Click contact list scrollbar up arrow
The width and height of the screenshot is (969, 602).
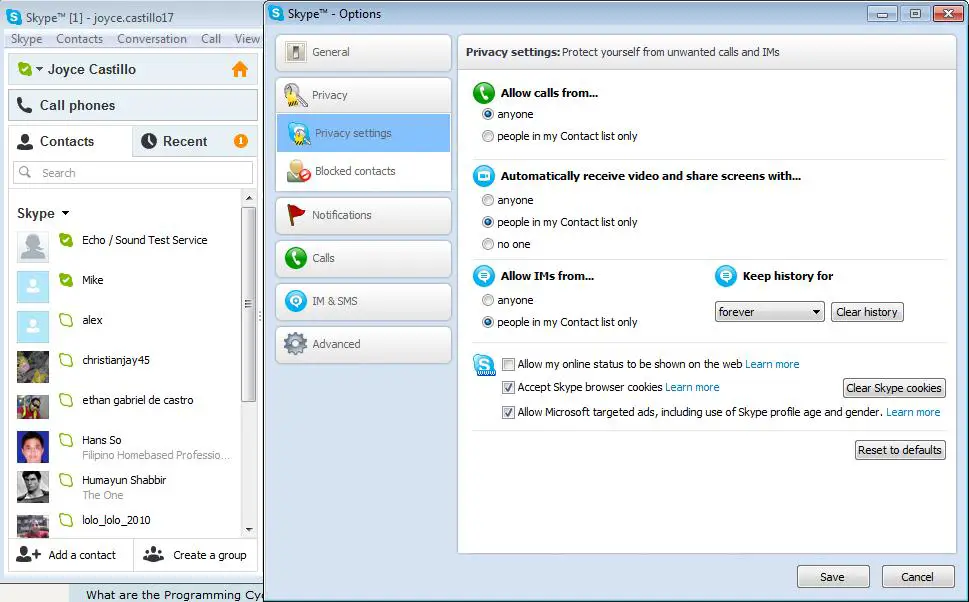[x=249, y=198]
